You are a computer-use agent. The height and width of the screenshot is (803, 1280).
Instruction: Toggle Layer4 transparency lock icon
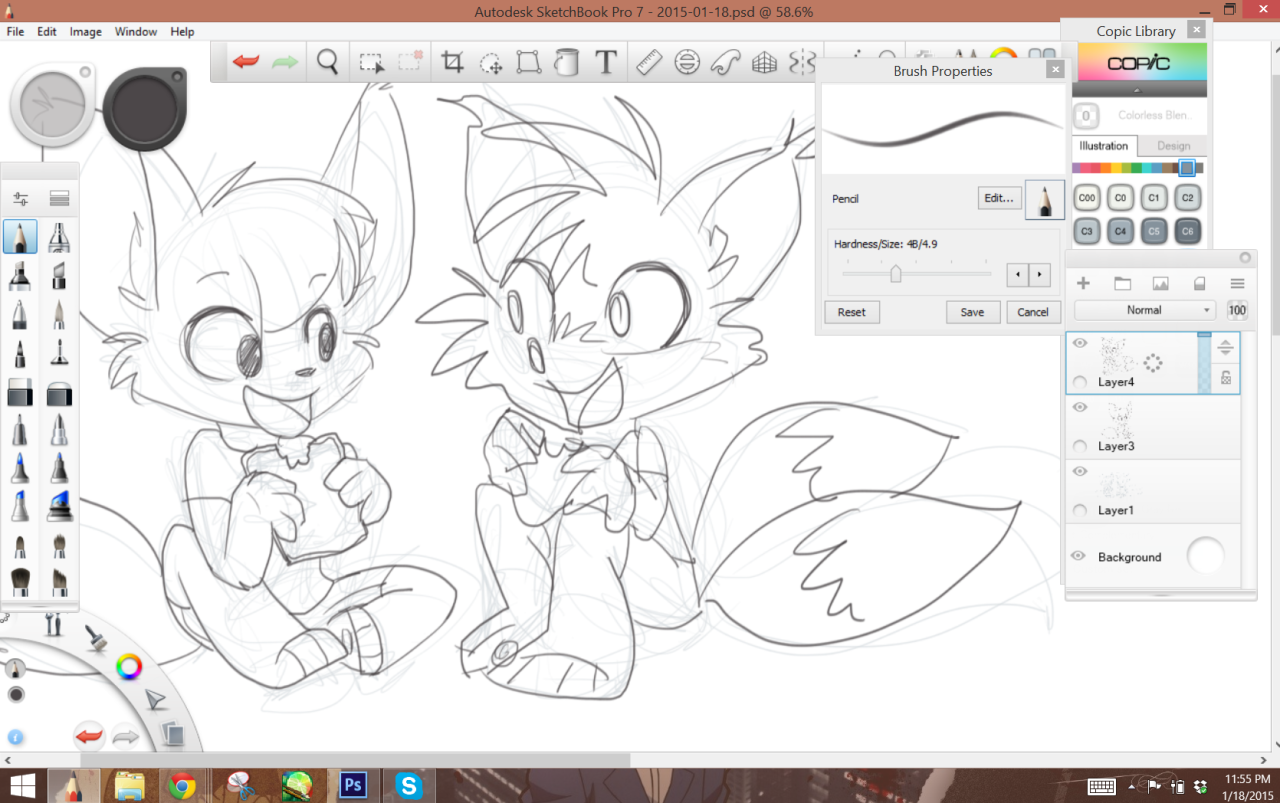(x=1226, y=378)
